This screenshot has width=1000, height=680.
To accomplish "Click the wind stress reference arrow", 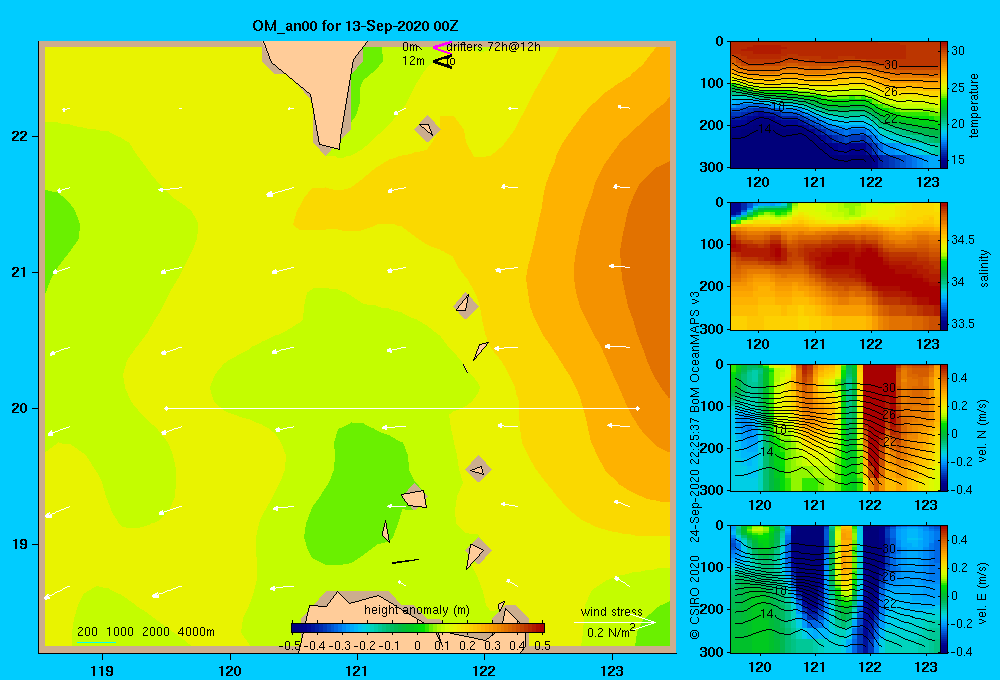I will tap(614, 622).
